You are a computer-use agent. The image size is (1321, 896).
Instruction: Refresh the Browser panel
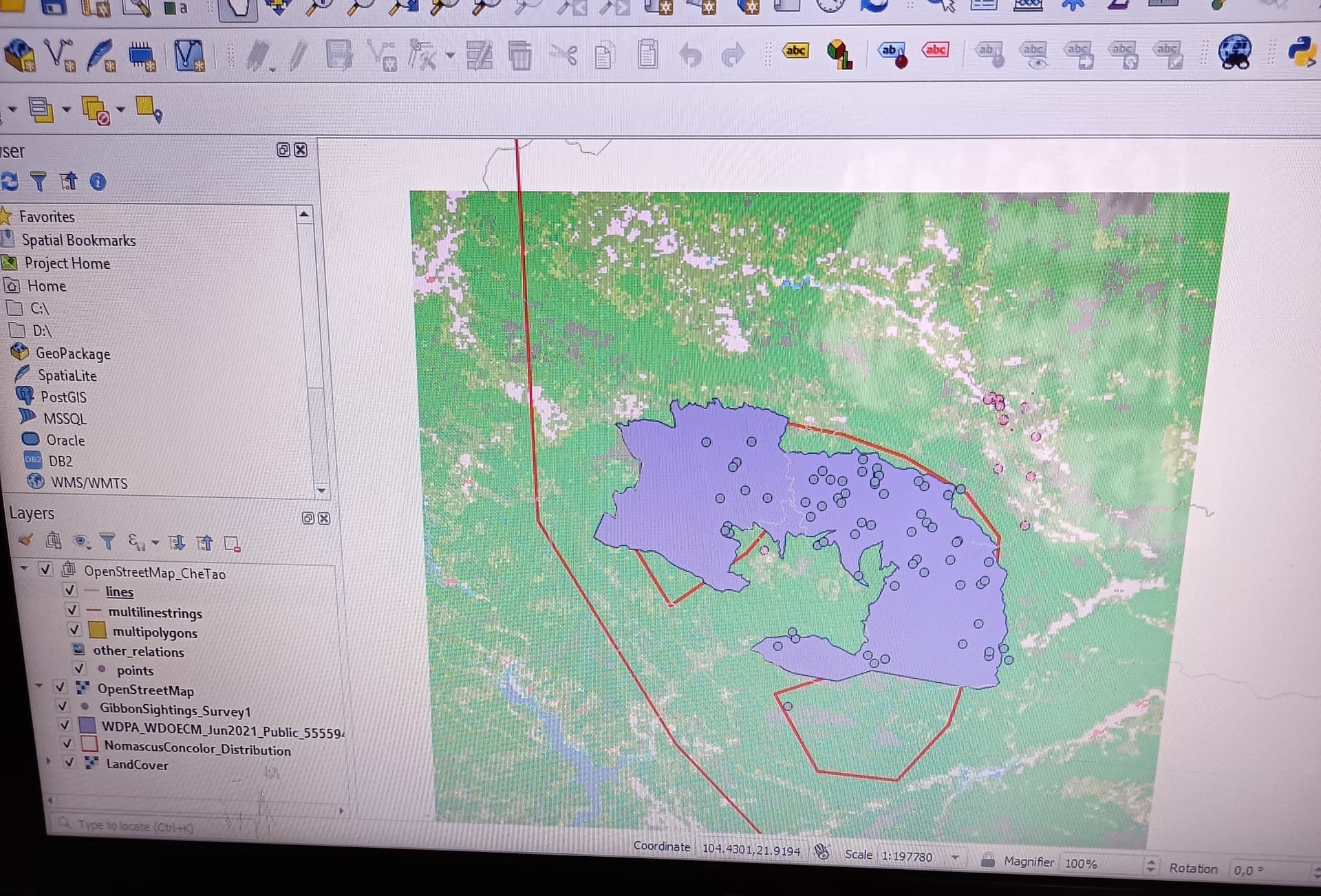click(10, 182)
